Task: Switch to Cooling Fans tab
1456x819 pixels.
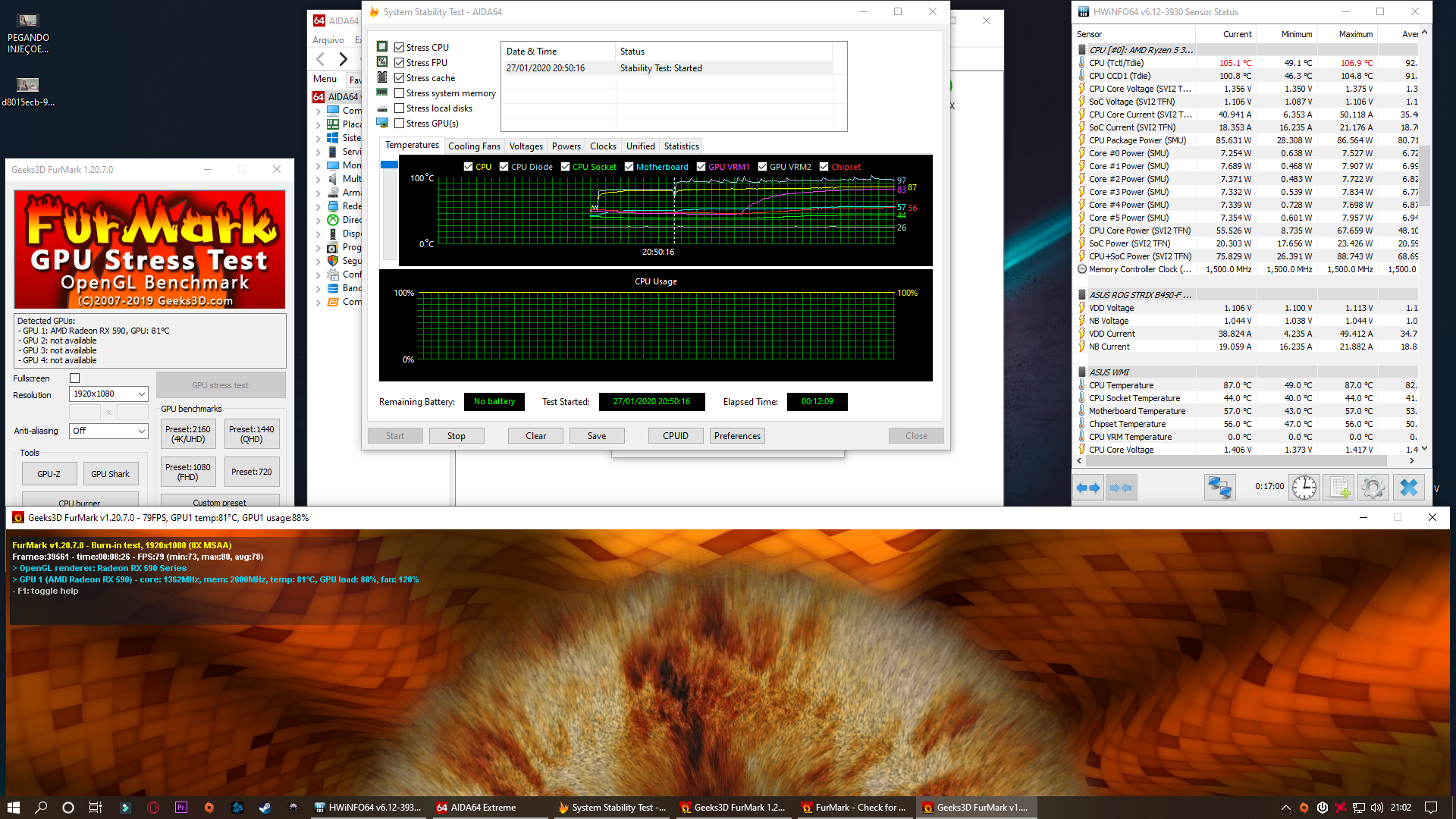Action: click(474, 146)
